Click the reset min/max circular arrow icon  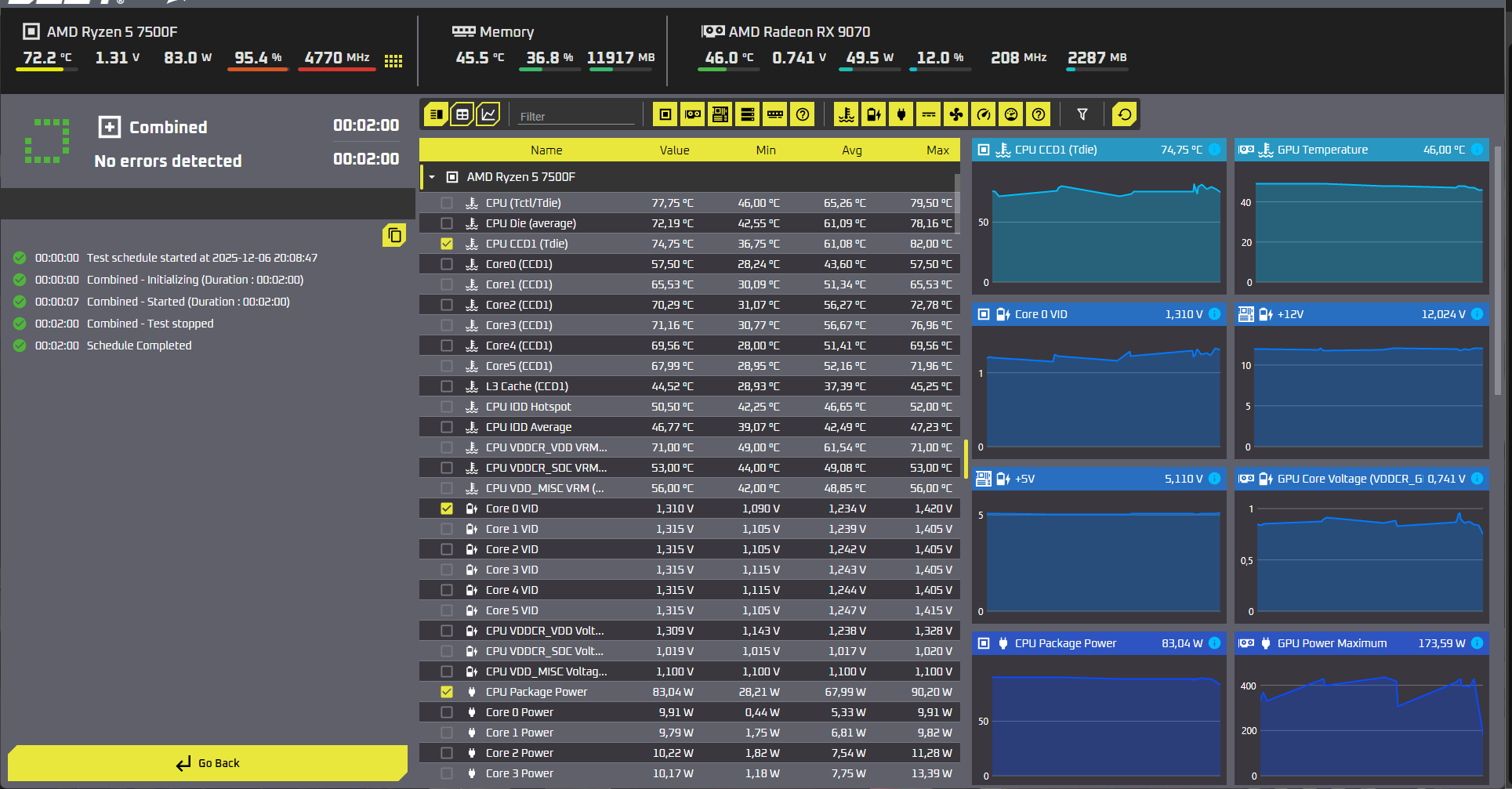tap(1125, 114)
